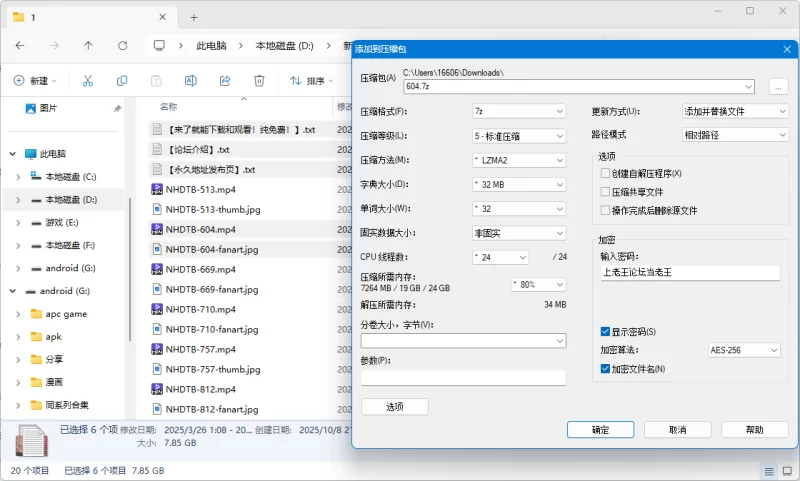Open the CPU 线程数 dropdown
This screenshot has height=481, width=800.
(501, 258)
